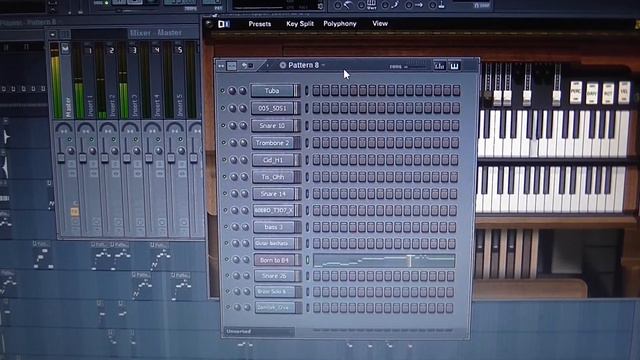Click the Born to B4 channel pan knob
This screenshot has height=360, width=640.
coord(235,260)
